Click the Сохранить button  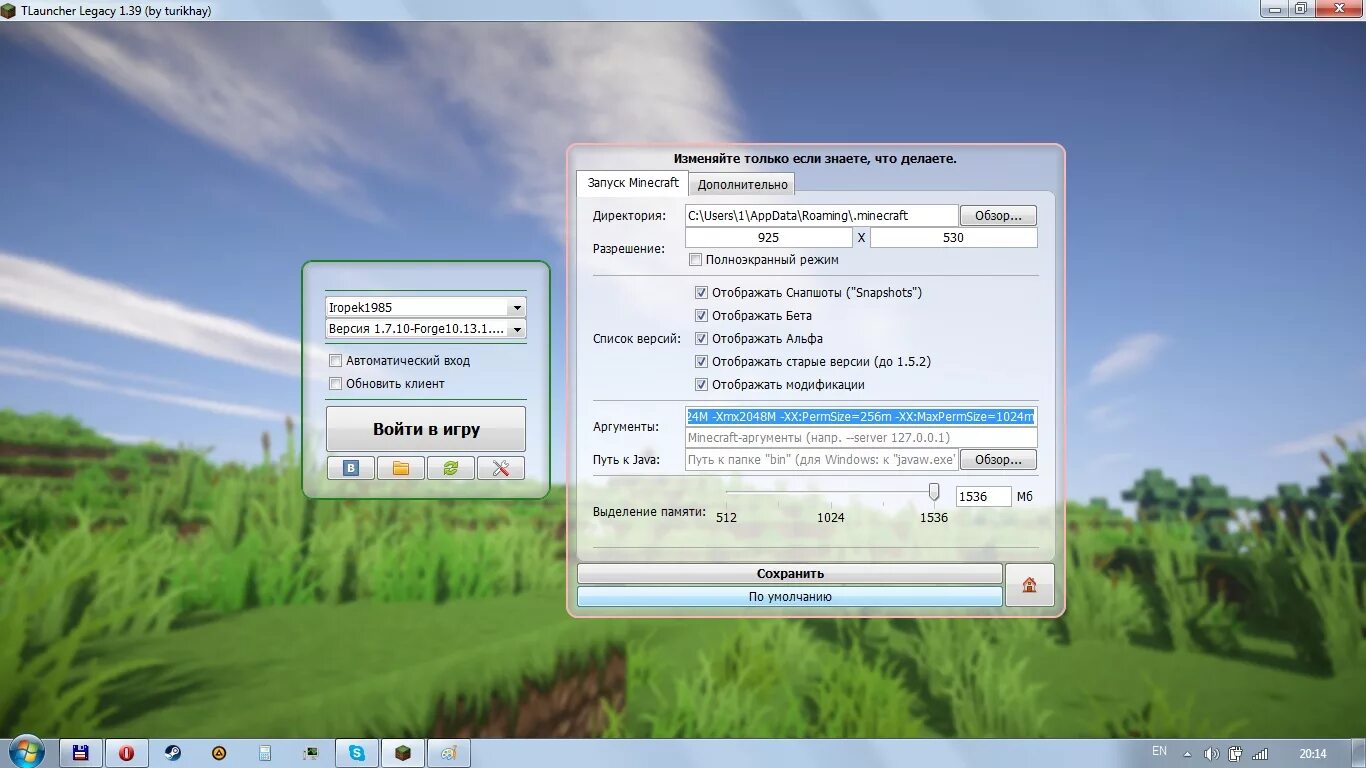[790, 574]
